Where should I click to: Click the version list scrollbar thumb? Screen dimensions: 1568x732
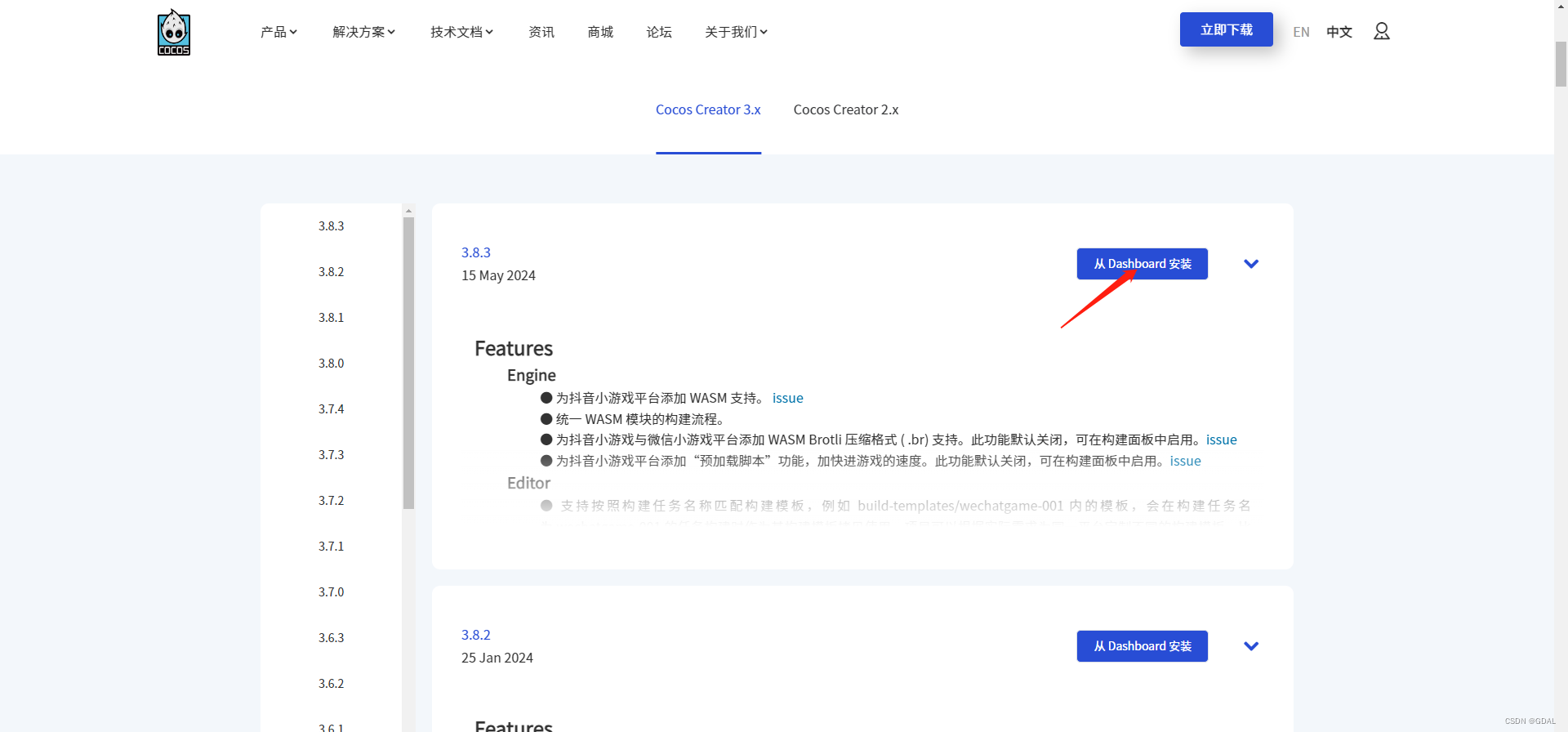point(408,363)
